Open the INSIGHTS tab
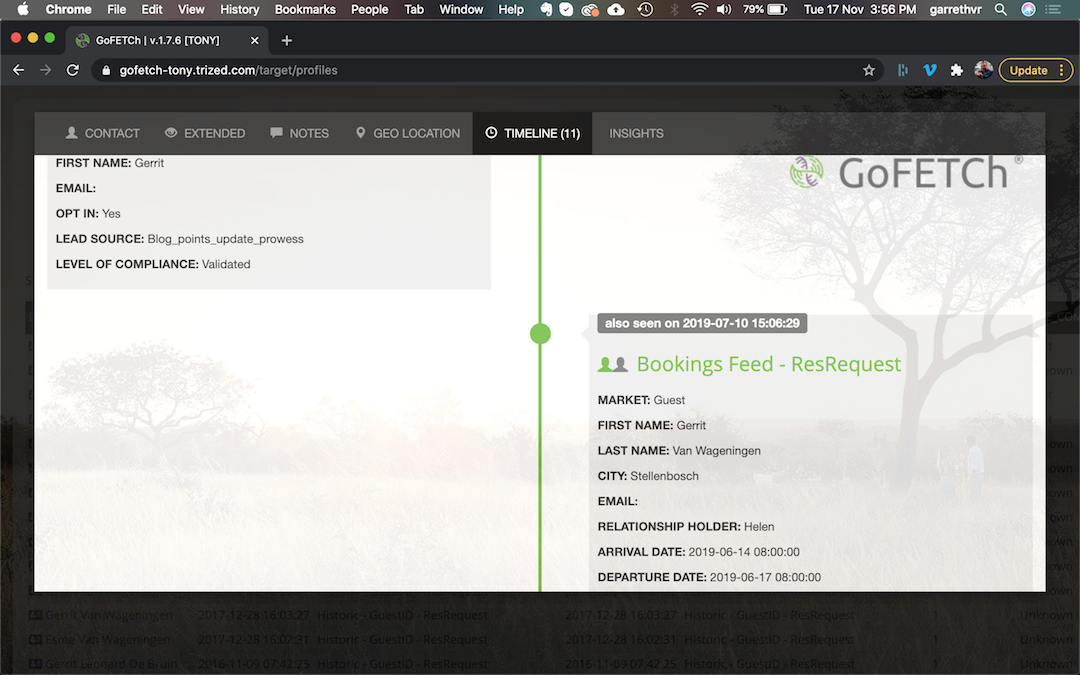This screenshot has height=675, width=1080. (636, 133)
